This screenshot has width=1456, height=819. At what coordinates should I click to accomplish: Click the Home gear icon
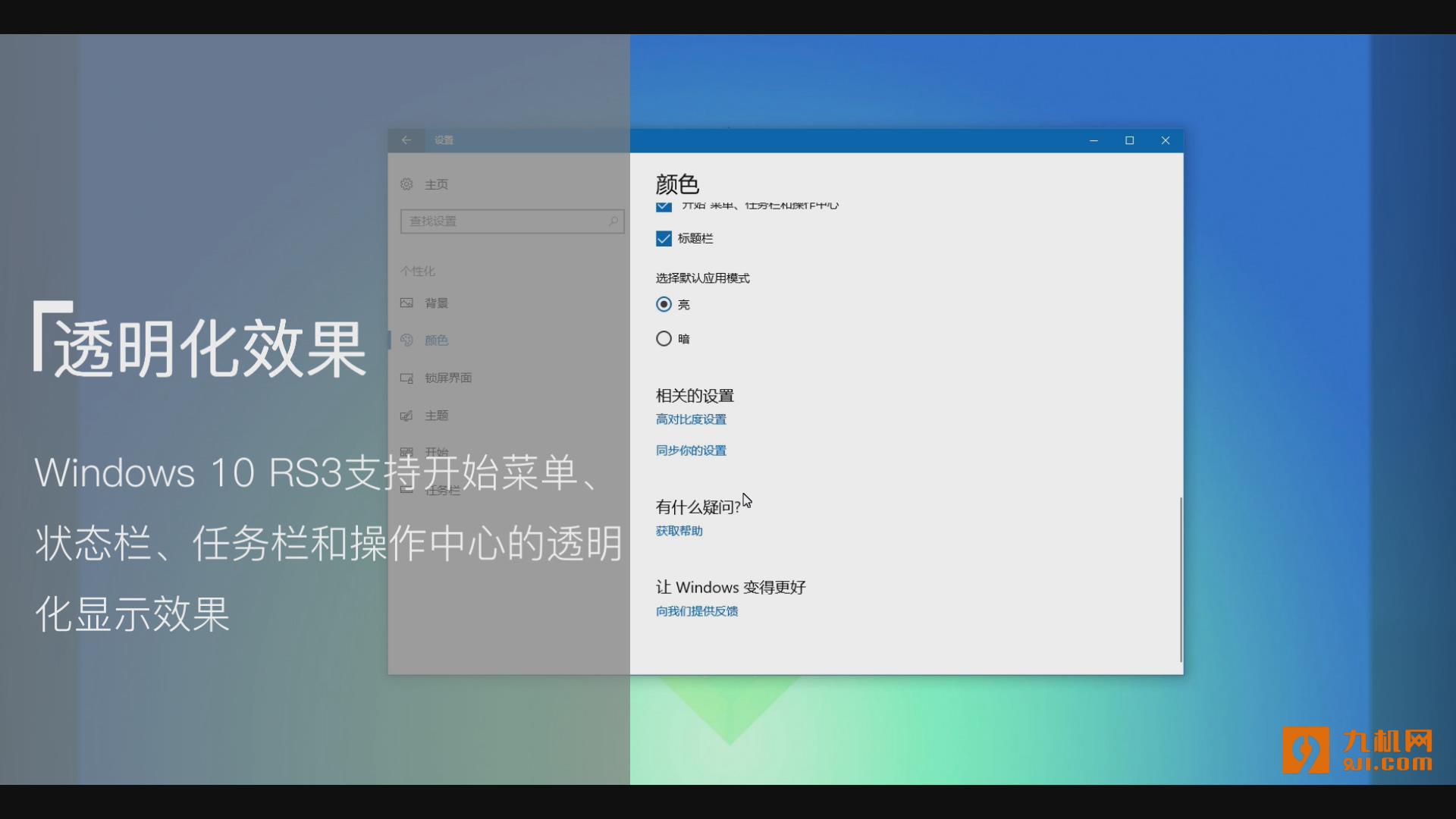tap(407, 184)
